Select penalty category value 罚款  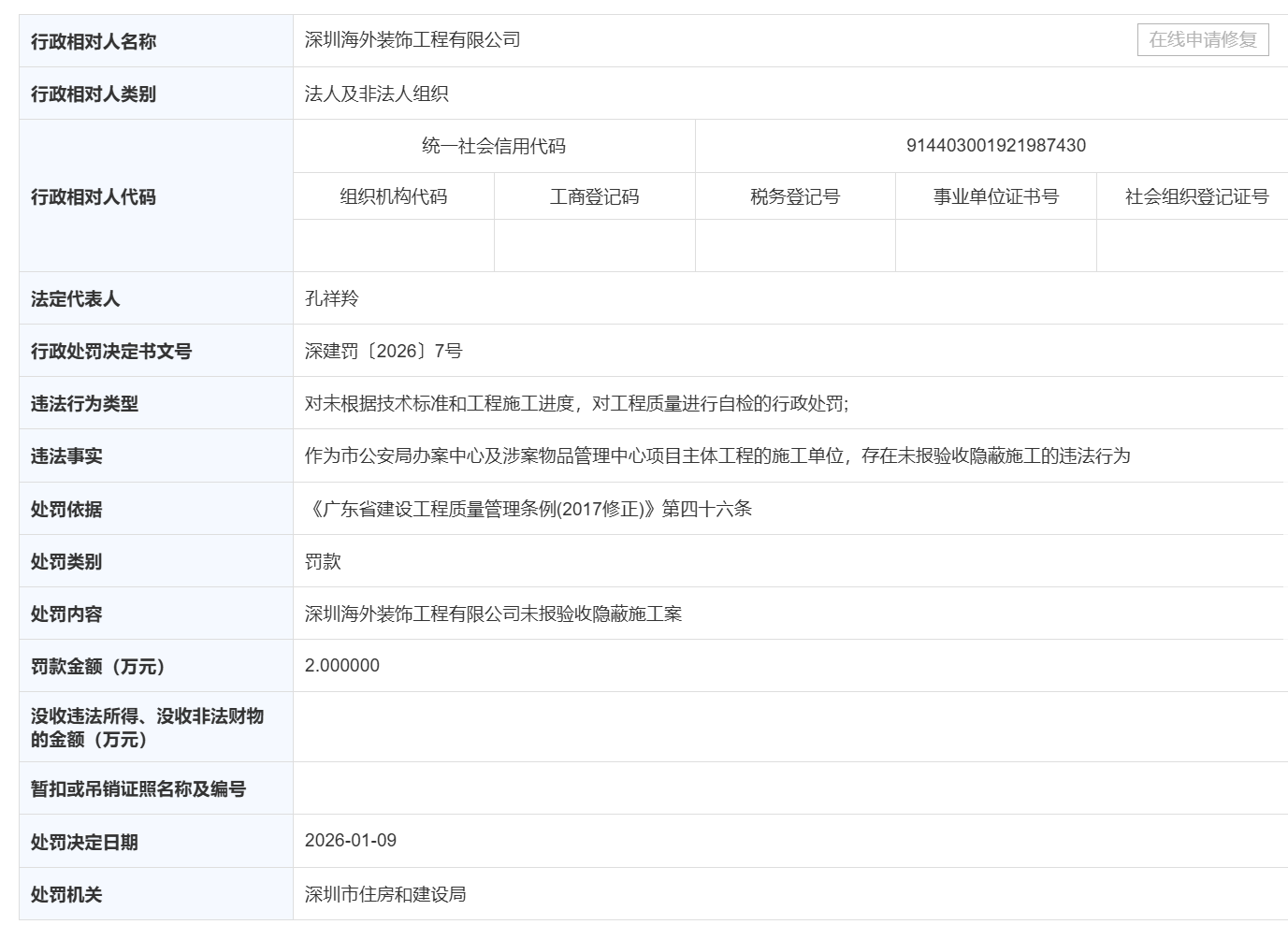[323, 561]
